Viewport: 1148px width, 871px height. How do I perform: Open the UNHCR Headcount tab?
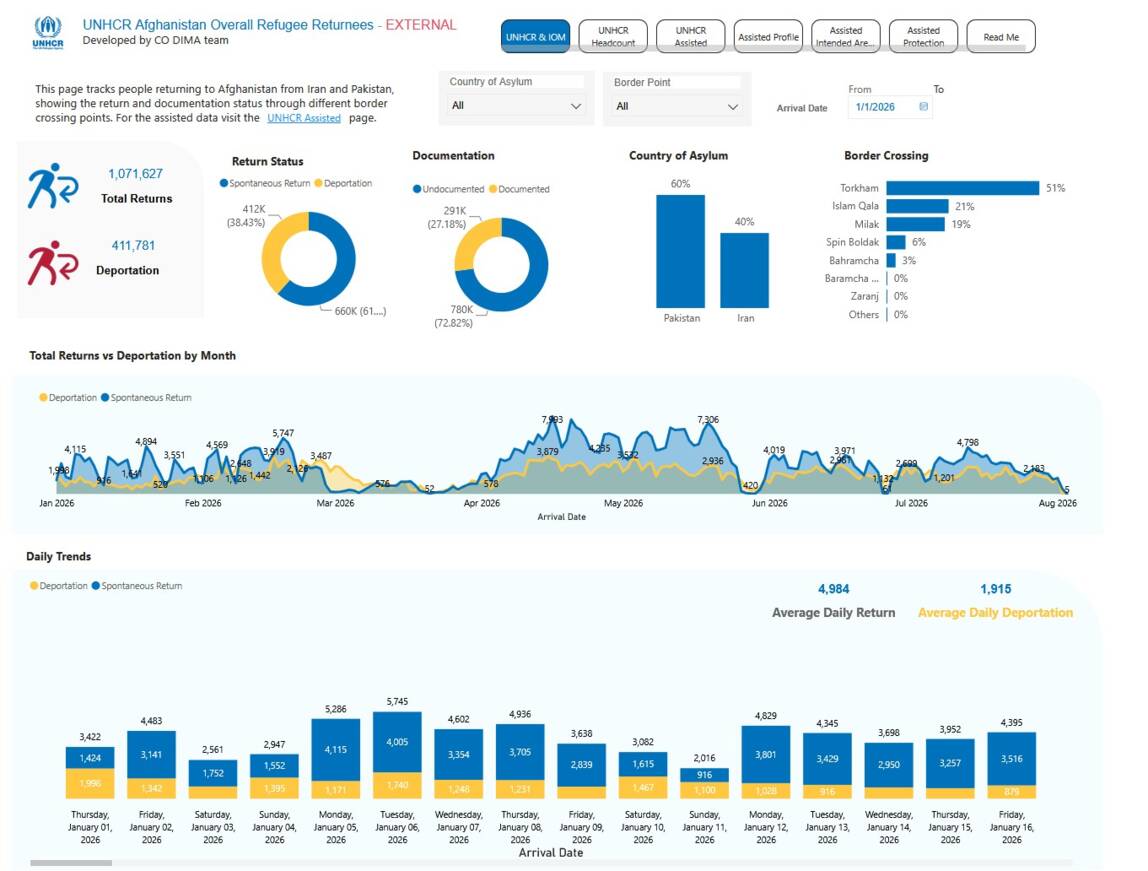[613, 37]
